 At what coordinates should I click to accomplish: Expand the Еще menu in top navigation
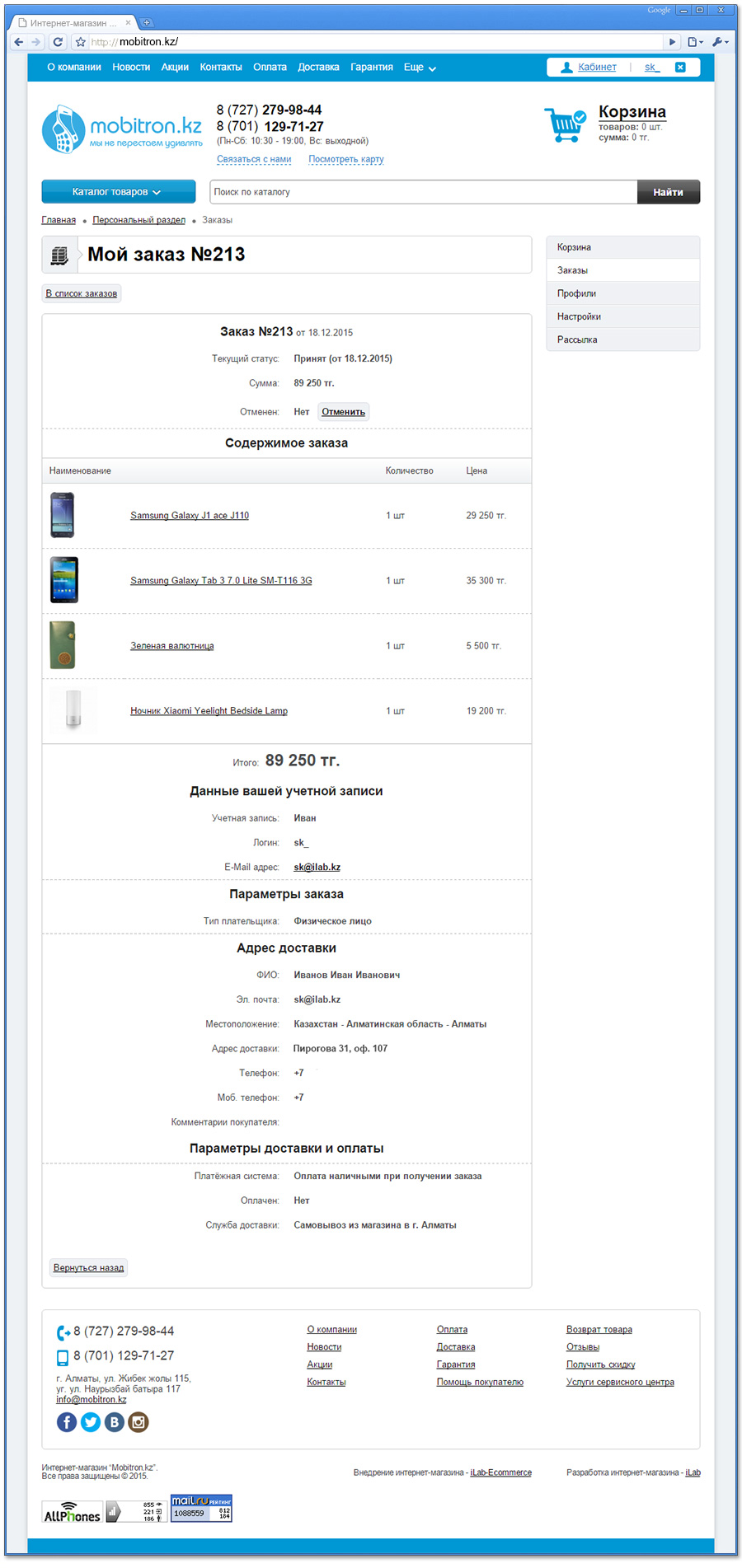[x=420, y=68]
